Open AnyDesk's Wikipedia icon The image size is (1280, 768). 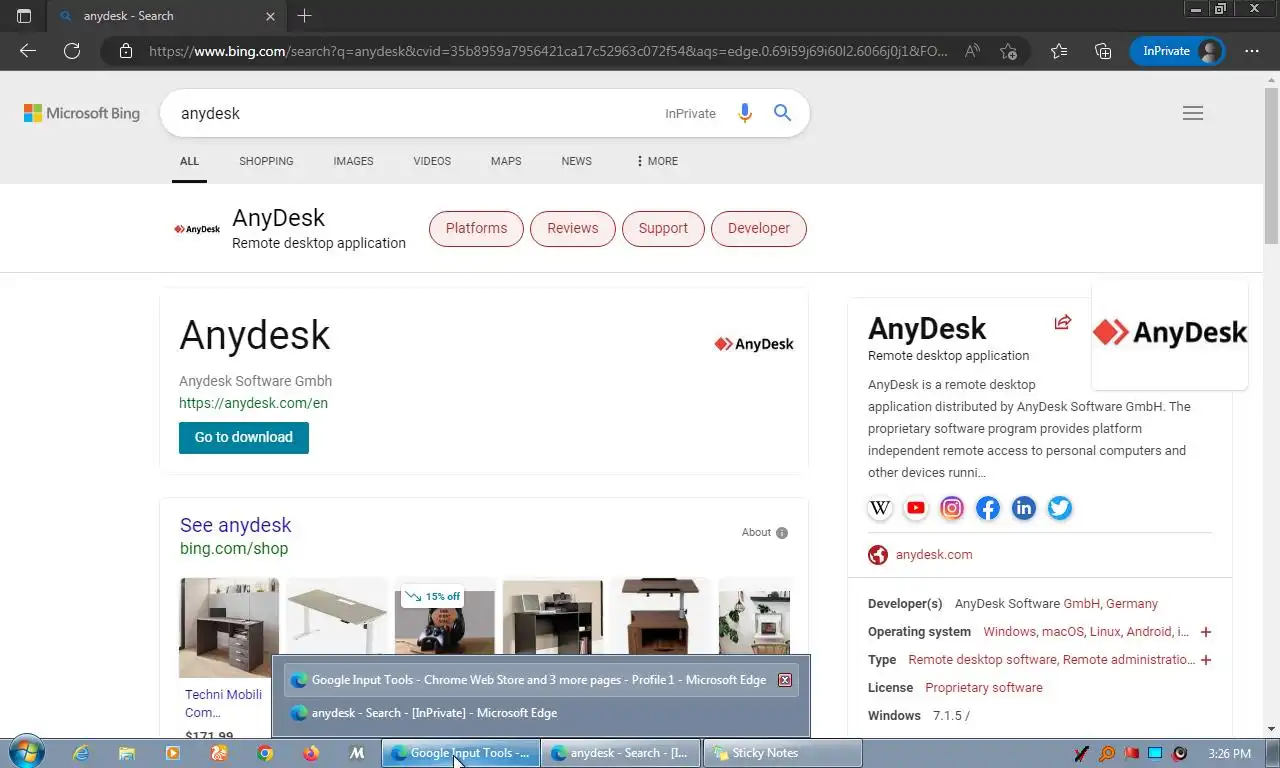880,508
